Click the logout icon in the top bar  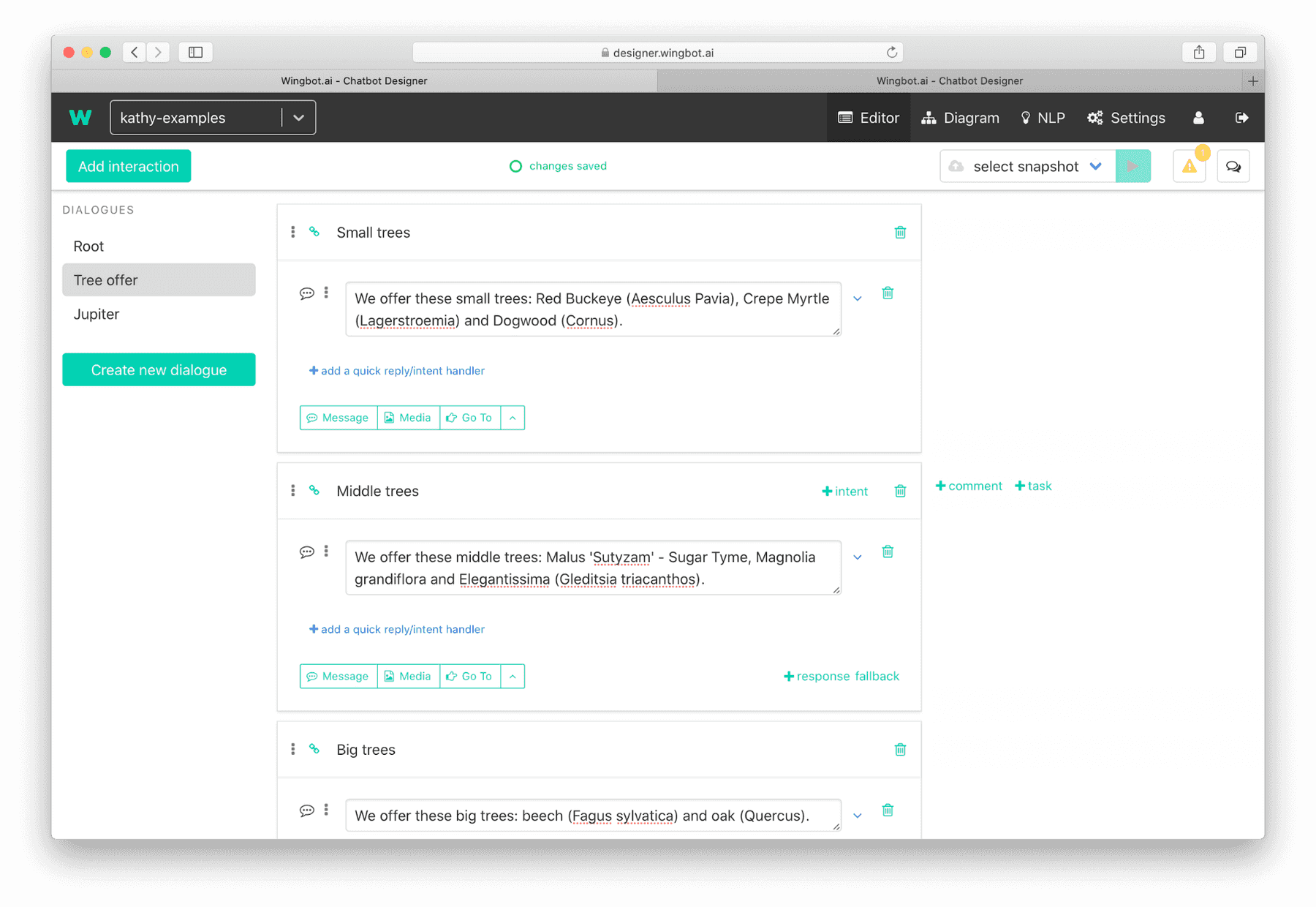pyautogui.click(x=1242, y=118)
